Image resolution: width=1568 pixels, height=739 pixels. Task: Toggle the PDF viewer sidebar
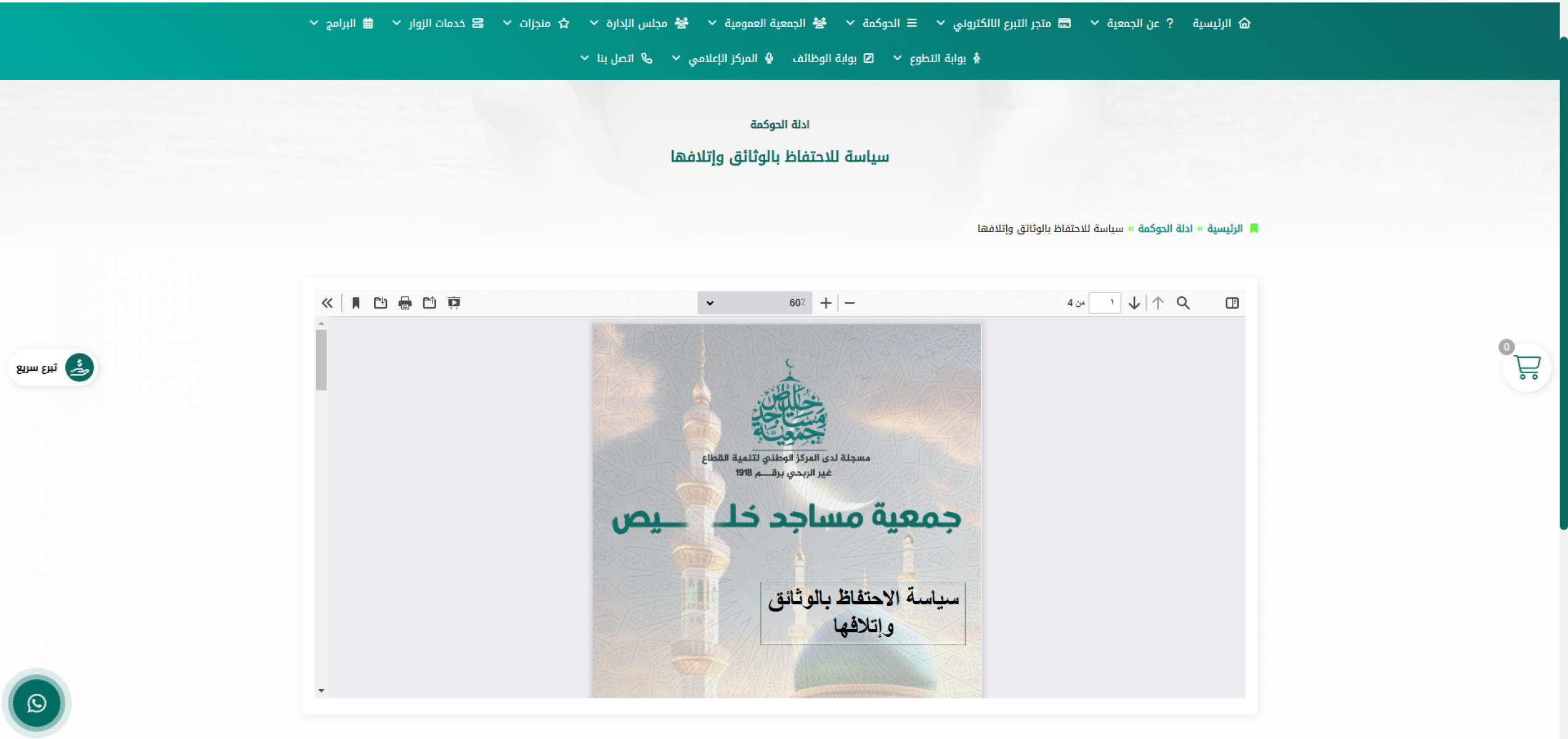(x=1232, y=303)
